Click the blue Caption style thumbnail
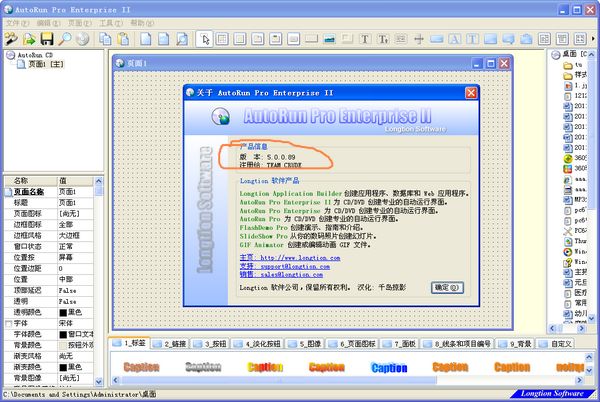Image resolution: width=600 pixels, height=402 pixels. click(x=389, y=368)
